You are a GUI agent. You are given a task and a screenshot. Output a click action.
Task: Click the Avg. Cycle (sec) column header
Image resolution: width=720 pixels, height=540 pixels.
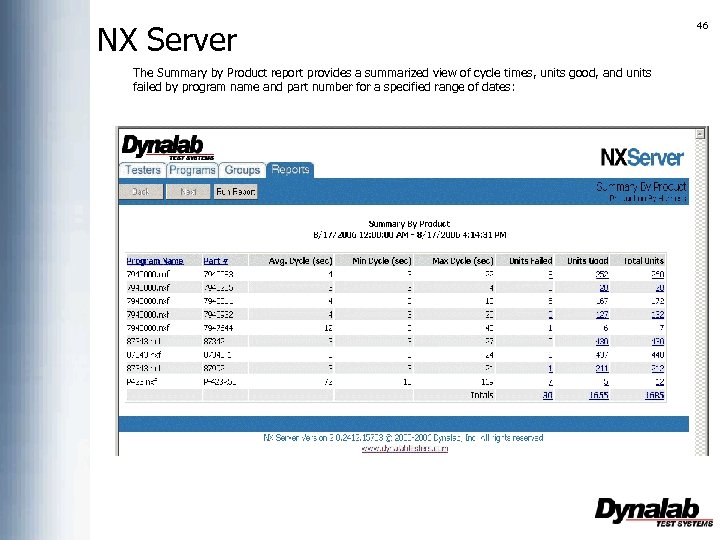click(x=300, y=261)
